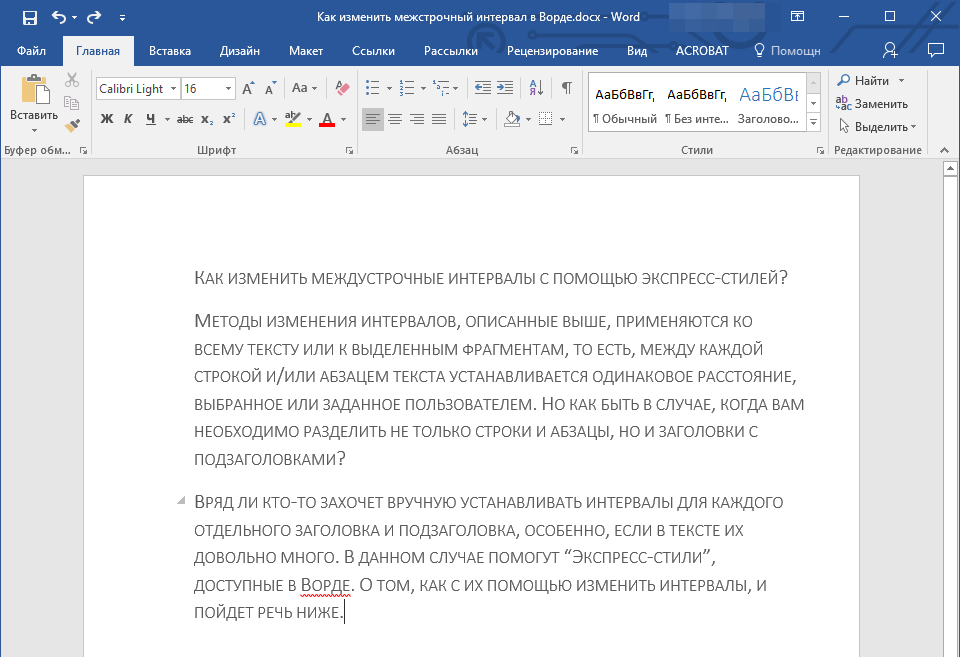
Task: Increase font size with the grow-font icon
Action: tap(249, 88)
